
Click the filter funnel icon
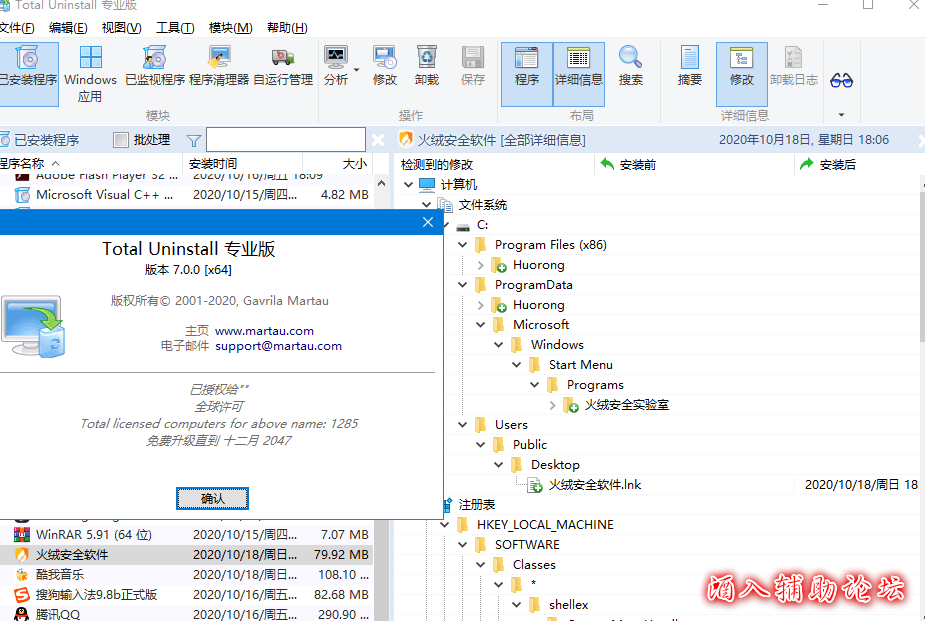[x=193, y=140]
